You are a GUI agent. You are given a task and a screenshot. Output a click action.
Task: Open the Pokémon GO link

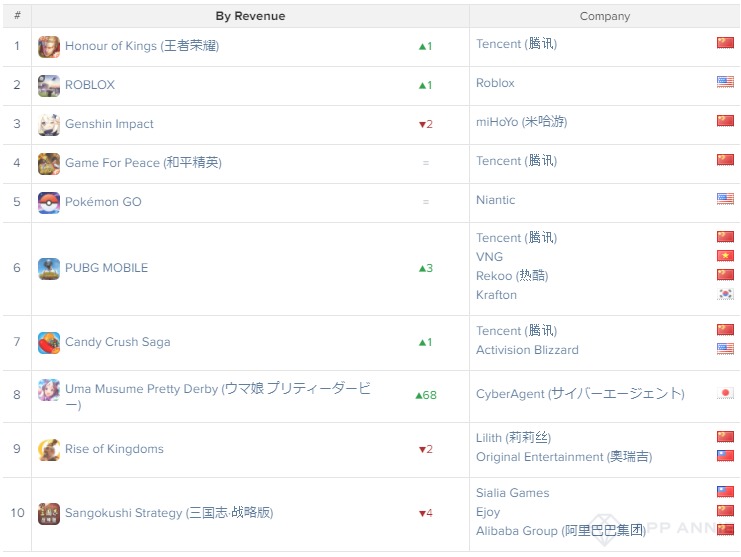(x=103, y=202)
